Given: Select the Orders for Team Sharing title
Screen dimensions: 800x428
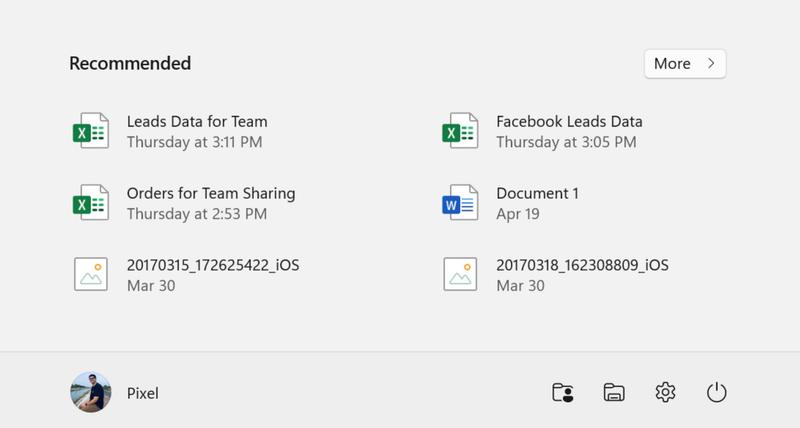Looking at the screenshot, I should point(211,193).
